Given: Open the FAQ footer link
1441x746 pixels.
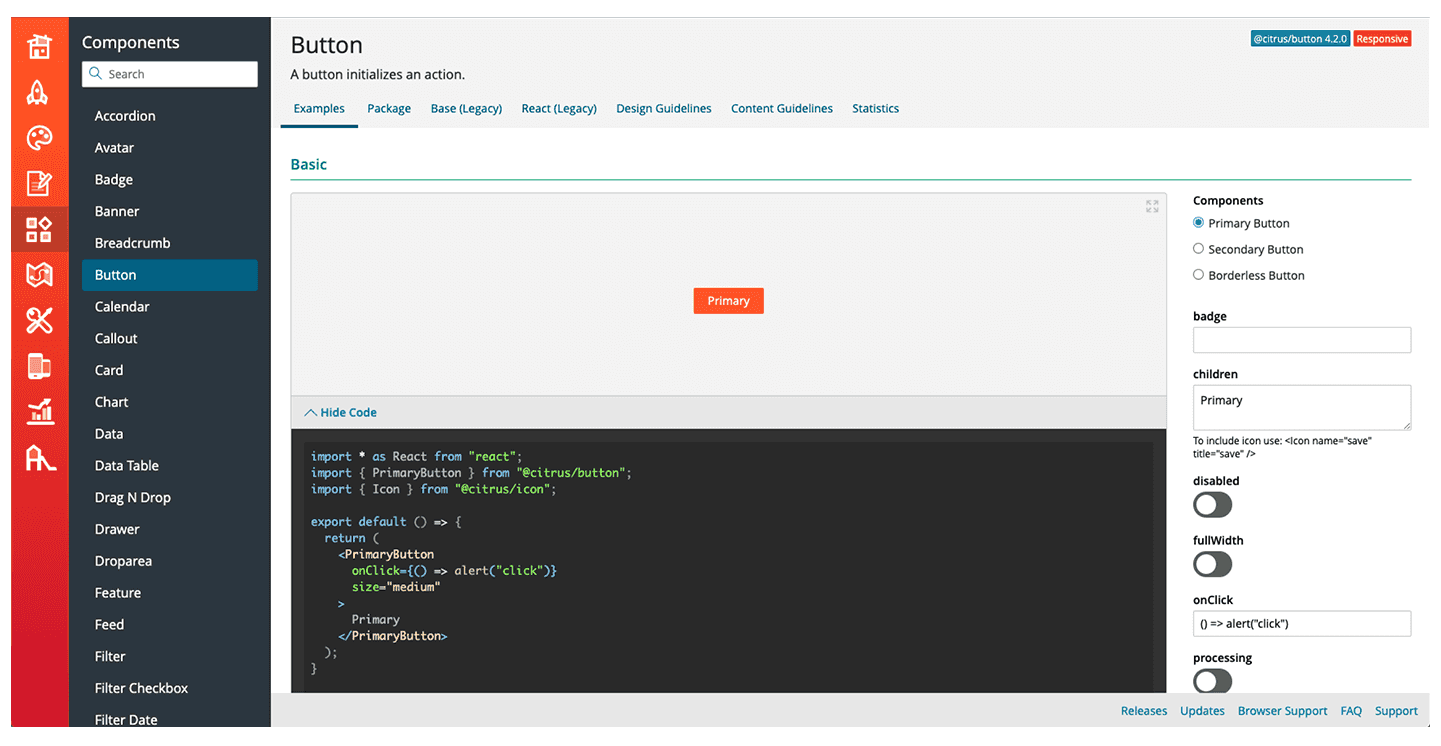Looking at the screenshot, I should (x=1351, y=711).
